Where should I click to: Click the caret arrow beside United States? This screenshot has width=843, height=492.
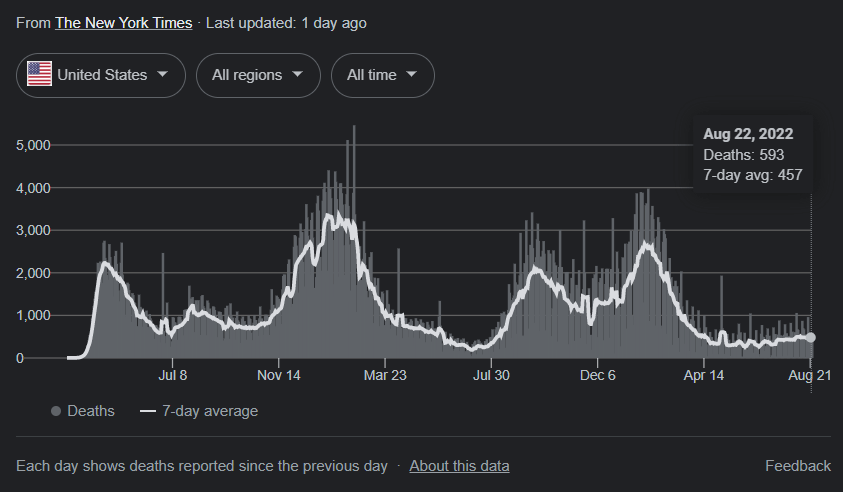click(163, 75)
